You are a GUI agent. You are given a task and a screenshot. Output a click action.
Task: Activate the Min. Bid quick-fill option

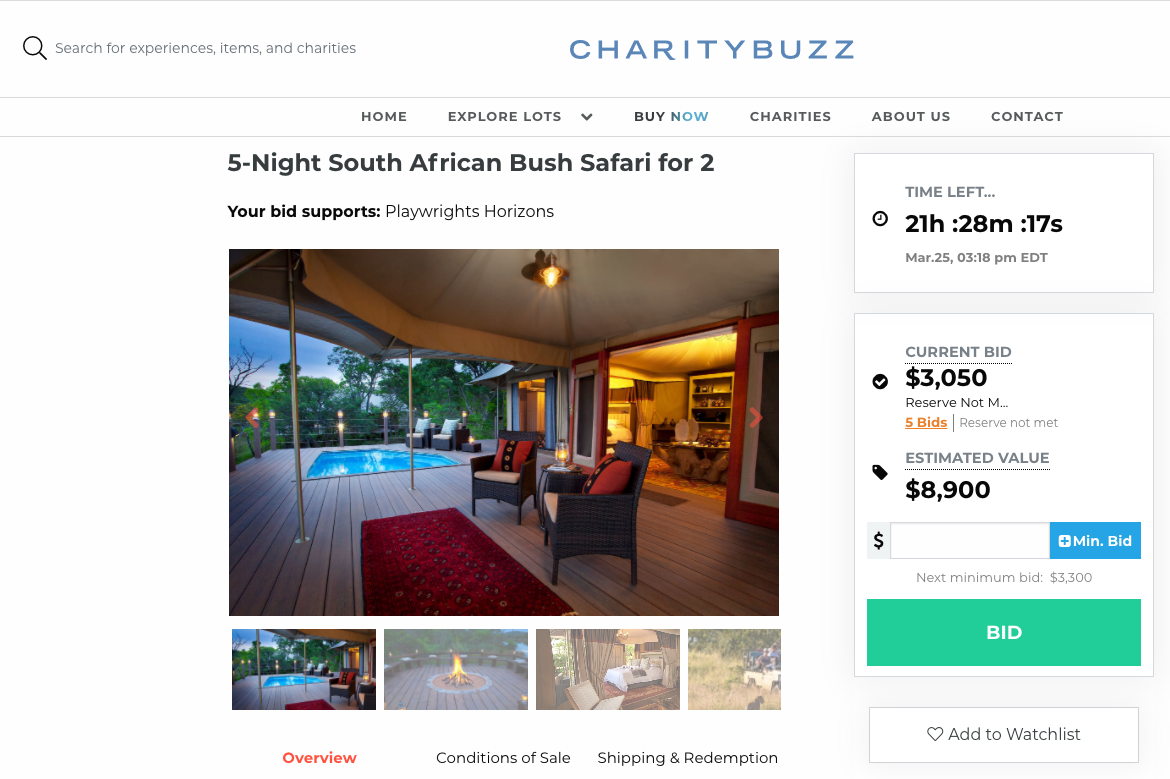click(x=1095, y=540)
